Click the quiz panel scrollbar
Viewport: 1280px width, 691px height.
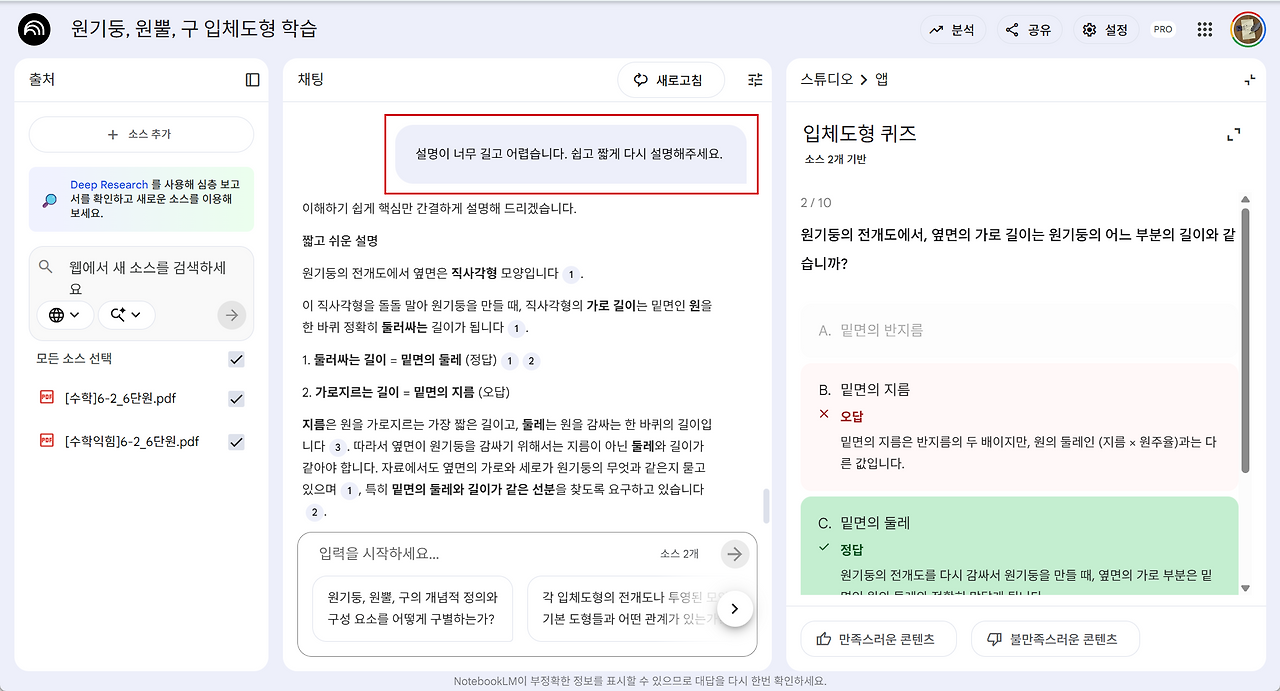click(1245, 340)
